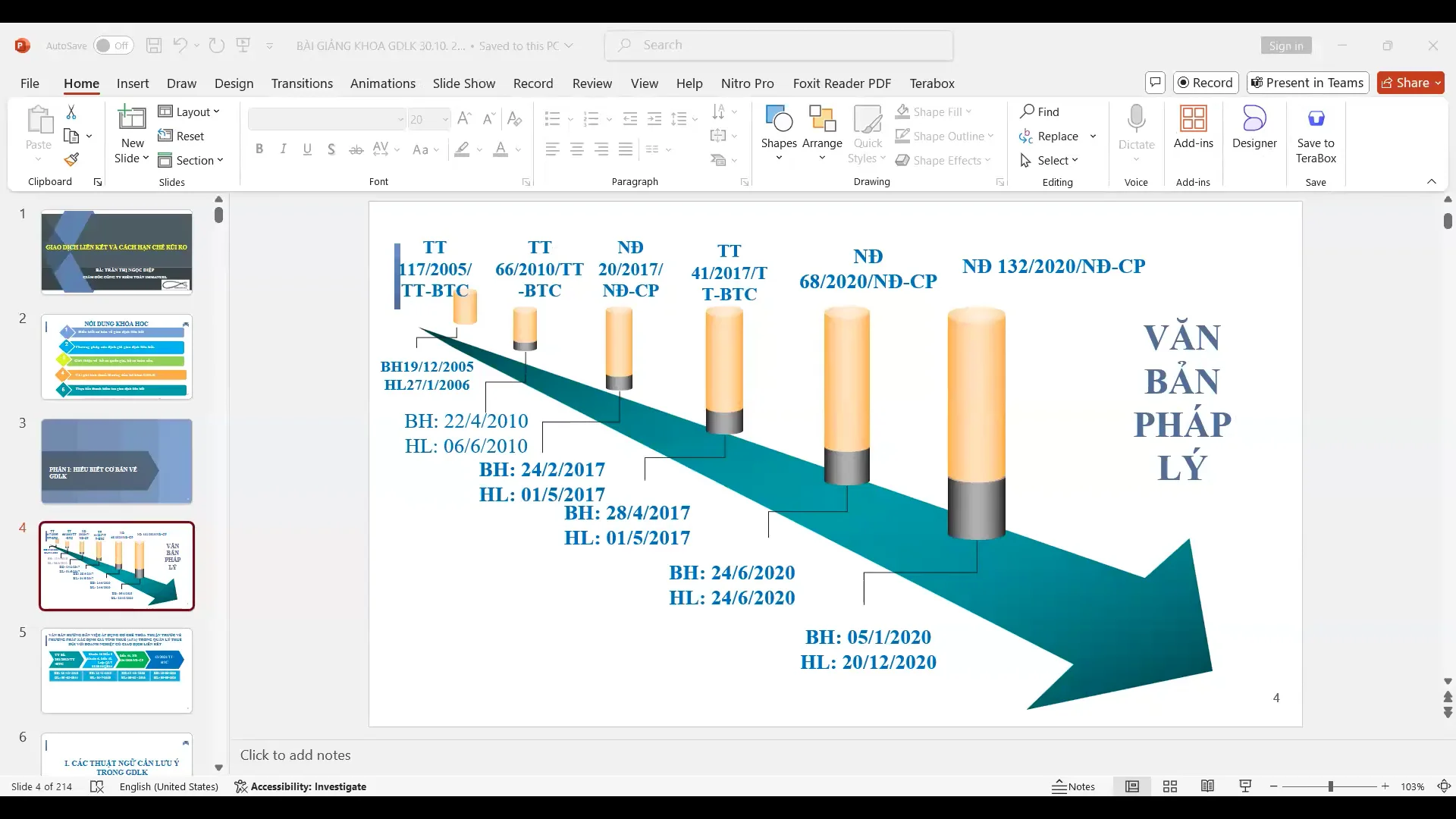Adjust the zoom slider handle
The image size is (1456, 819).
1330,786
